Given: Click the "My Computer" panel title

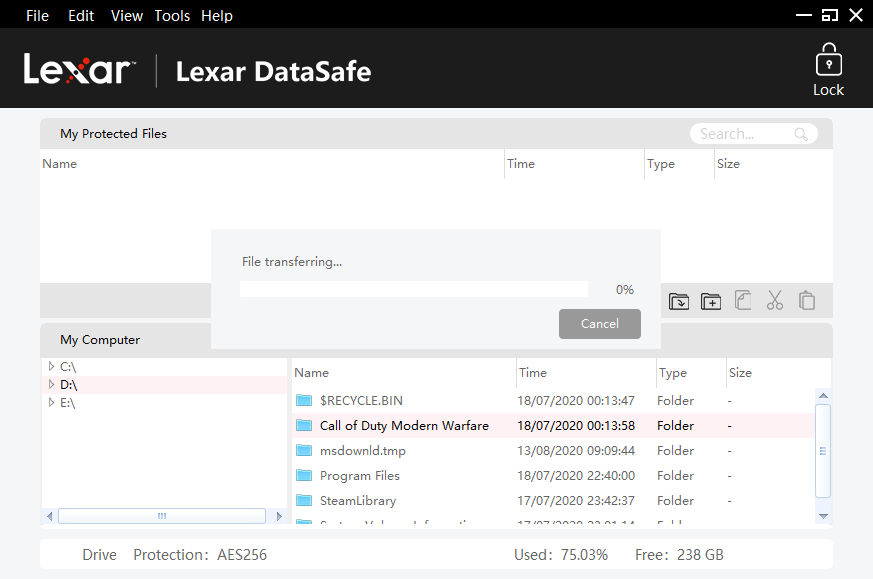Looking at the screenshot, I should pyautogui.click(x=100, y=340).
